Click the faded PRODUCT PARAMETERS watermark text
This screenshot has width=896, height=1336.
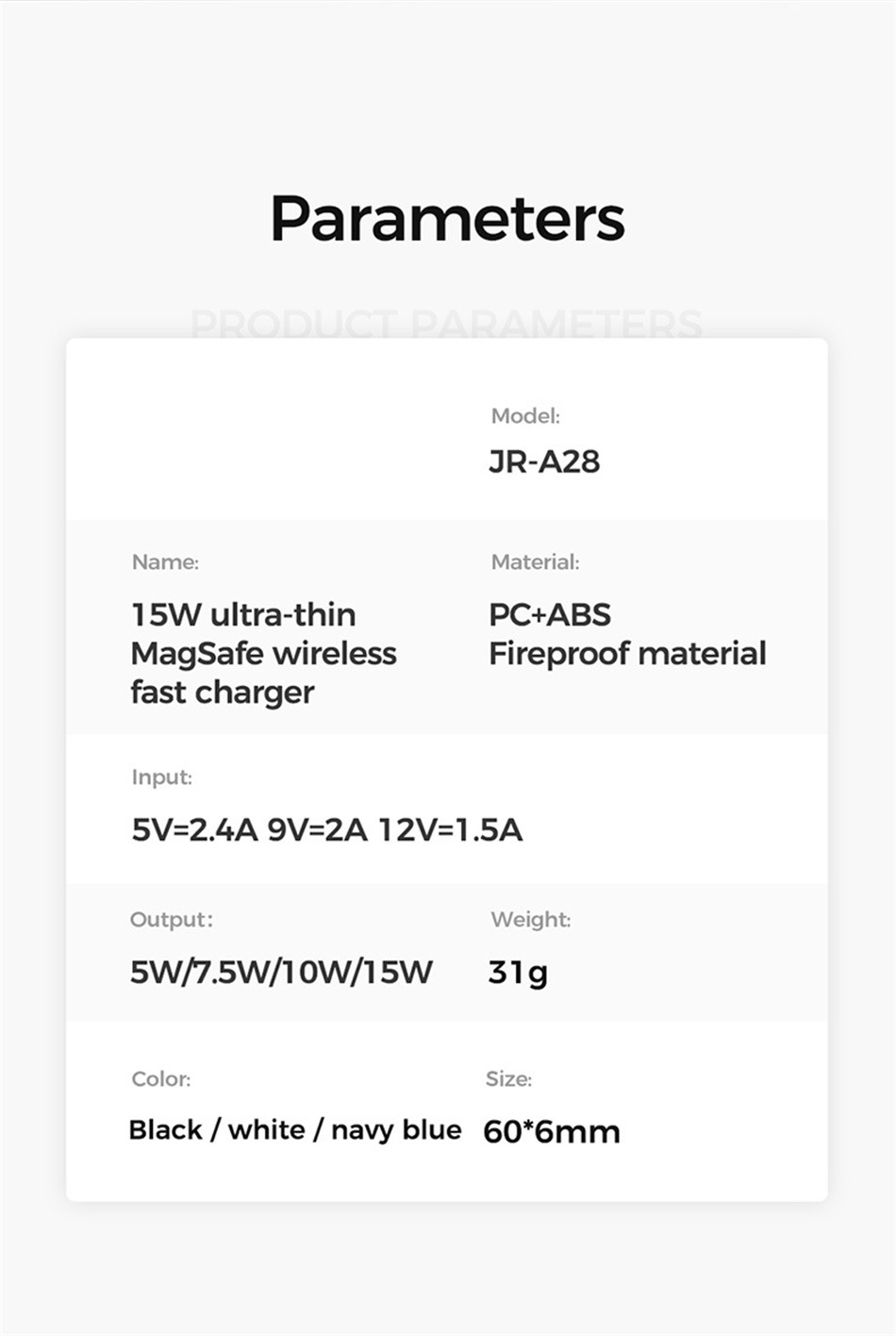(x=447, y=324)
